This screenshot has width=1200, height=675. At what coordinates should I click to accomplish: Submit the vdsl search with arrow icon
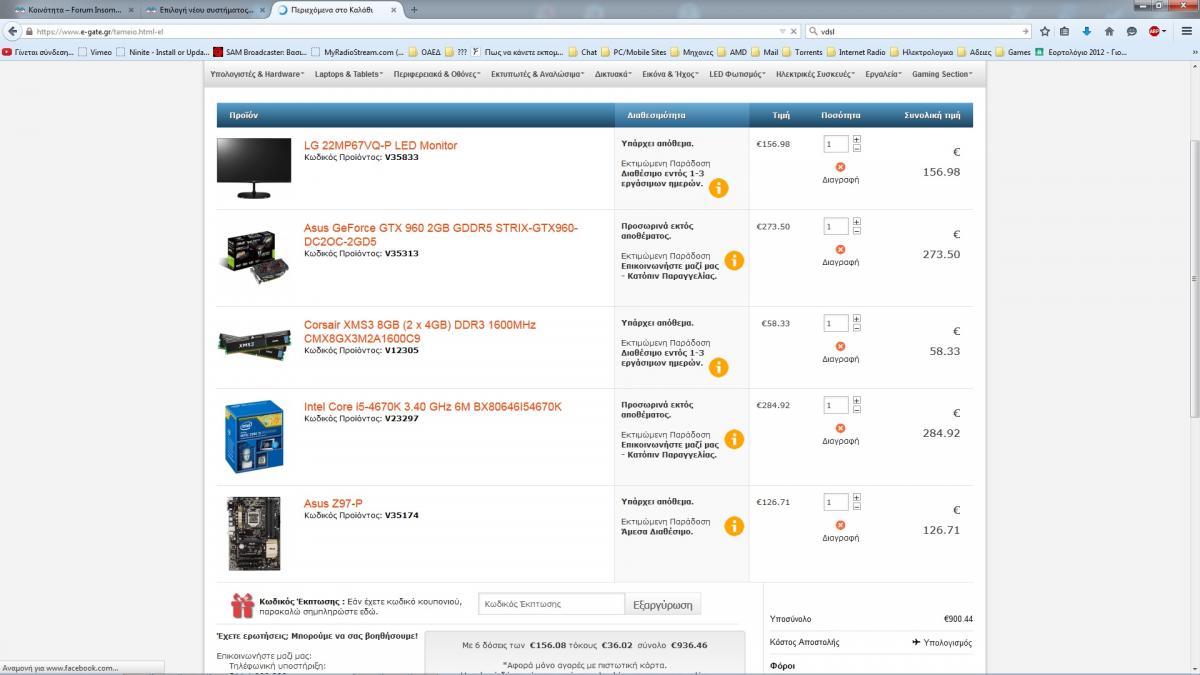pos(1025,31)
